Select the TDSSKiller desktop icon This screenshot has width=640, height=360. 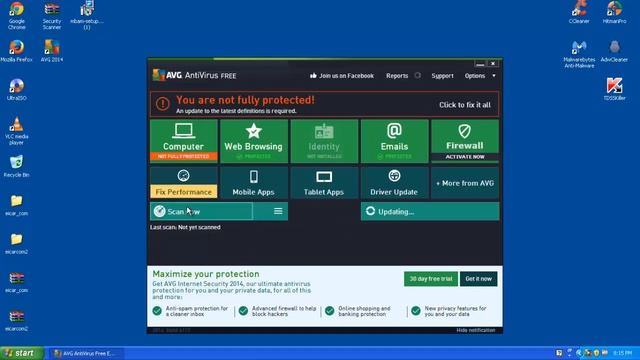(x=614, y=89)
